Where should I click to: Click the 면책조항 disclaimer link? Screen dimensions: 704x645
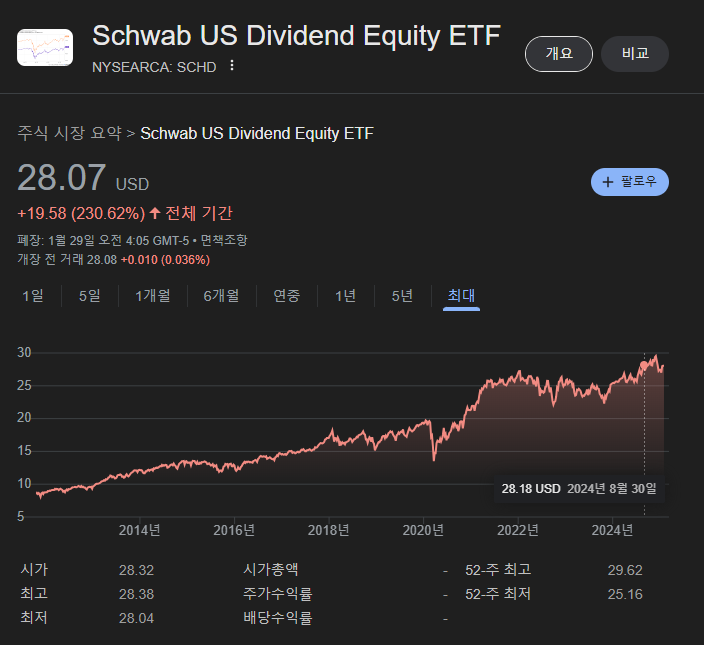coord(224,240)
